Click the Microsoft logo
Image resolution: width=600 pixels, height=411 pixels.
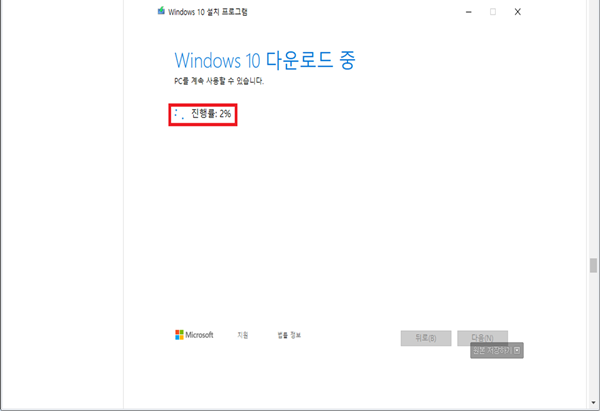(194, 335)
